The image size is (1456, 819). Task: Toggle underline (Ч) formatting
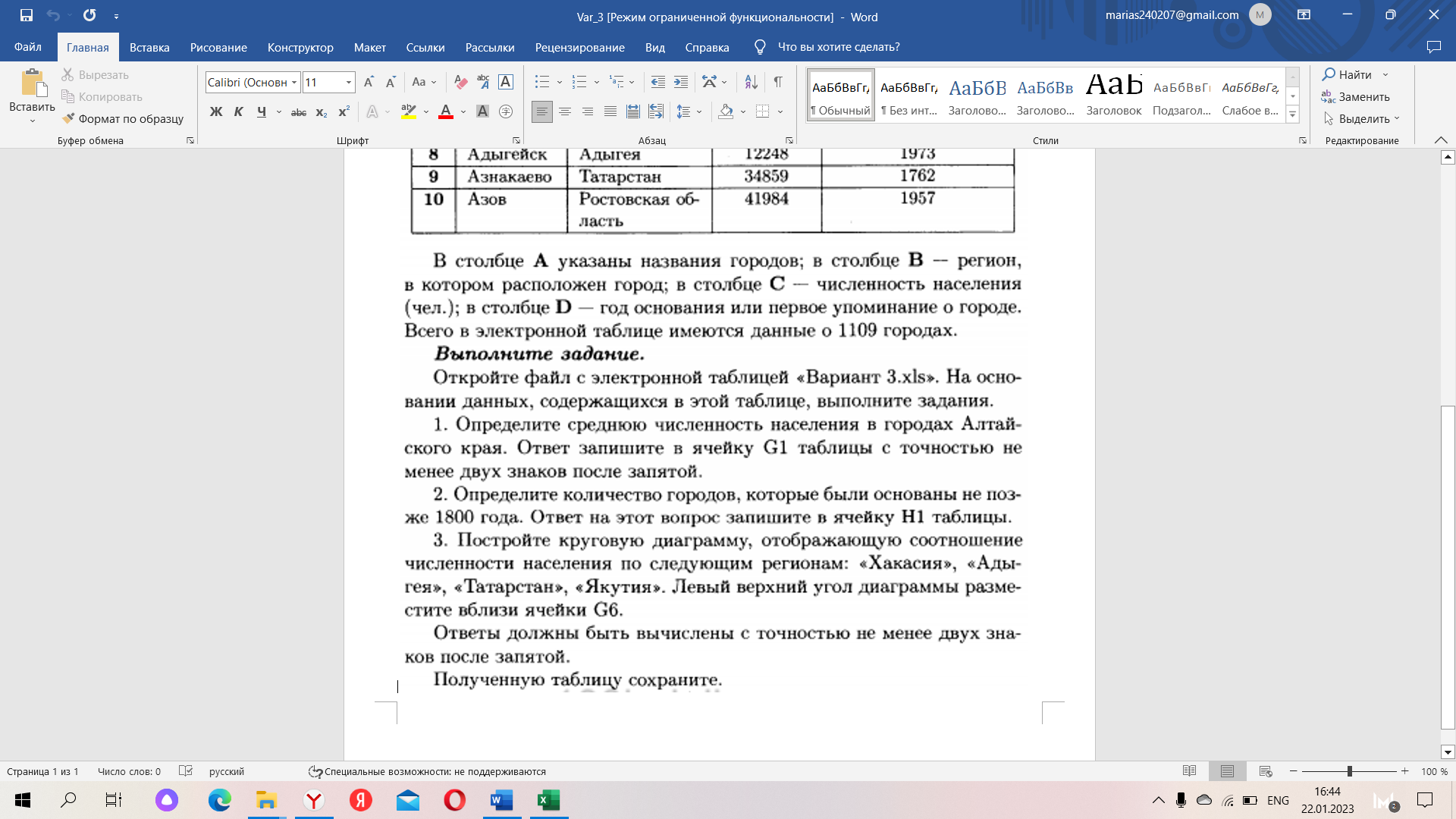point(262,112)
